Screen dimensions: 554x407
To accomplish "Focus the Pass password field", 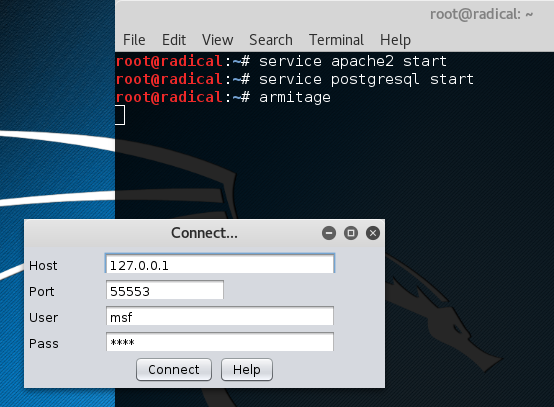I will click(220, 342).
